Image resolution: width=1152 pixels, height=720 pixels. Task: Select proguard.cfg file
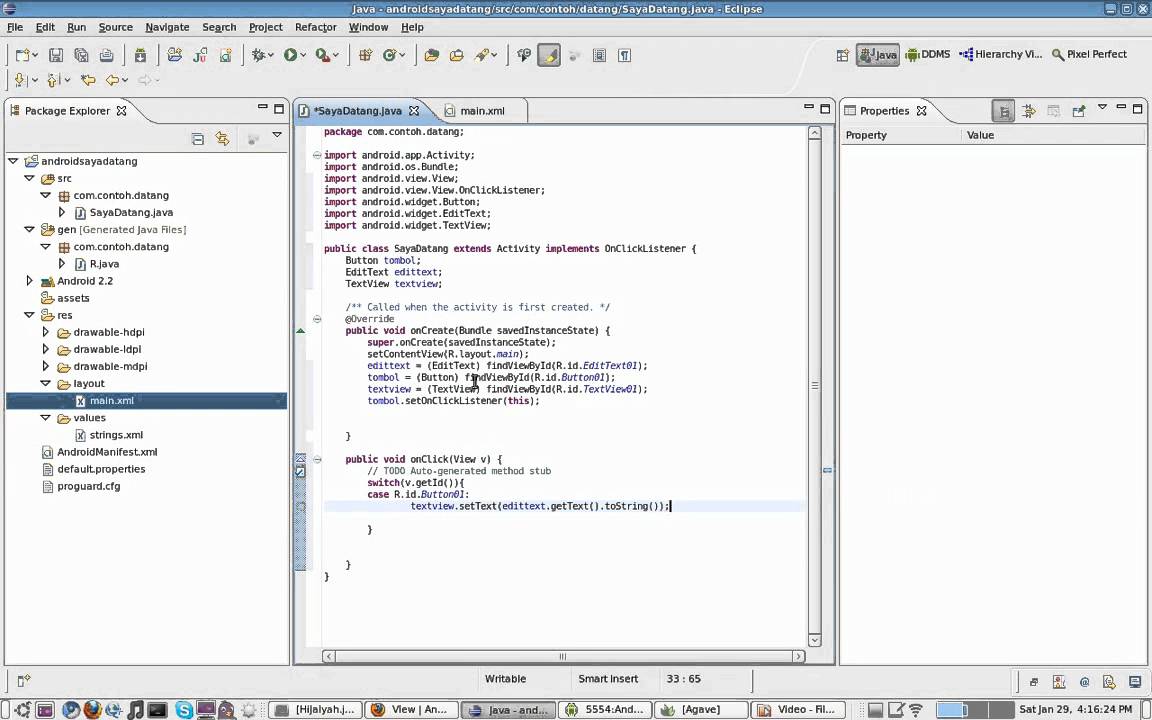point(88,486)
